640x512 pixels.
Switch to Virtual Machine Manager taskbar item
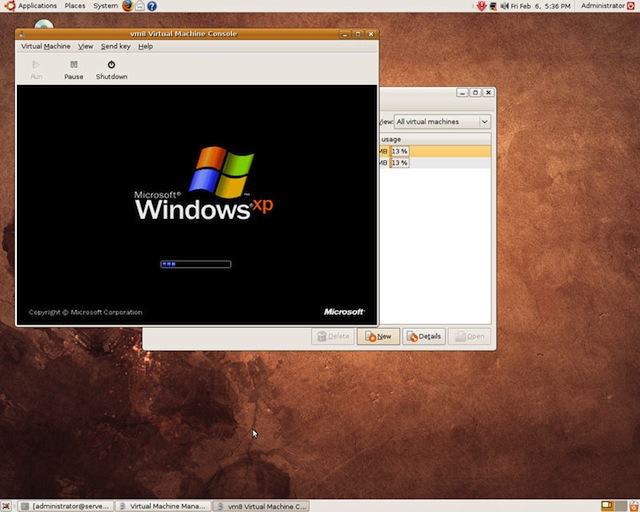163,506
